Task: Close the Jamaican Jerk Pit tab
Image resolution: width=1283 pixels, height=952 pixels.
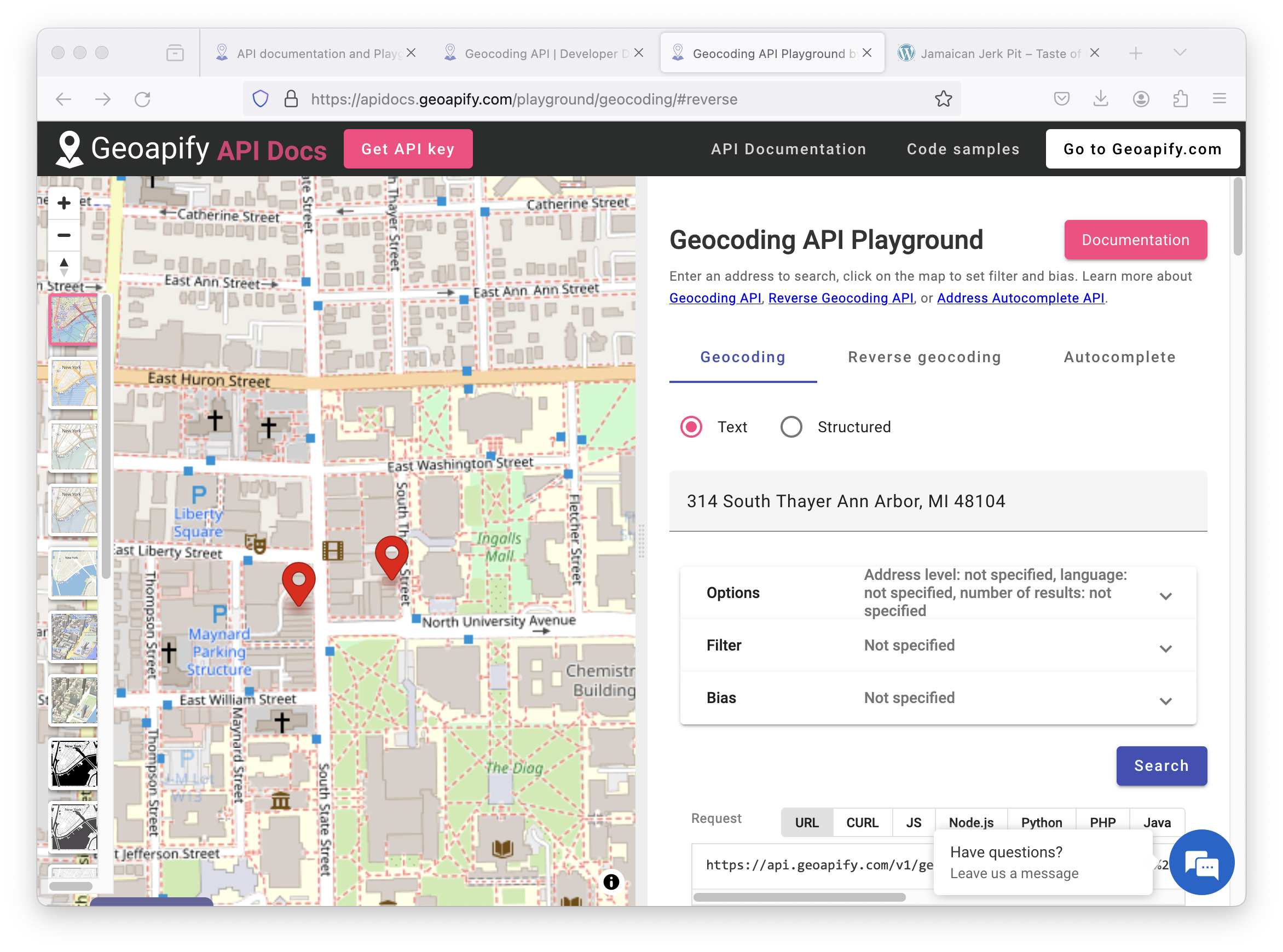Action: tap(1095, 53)
